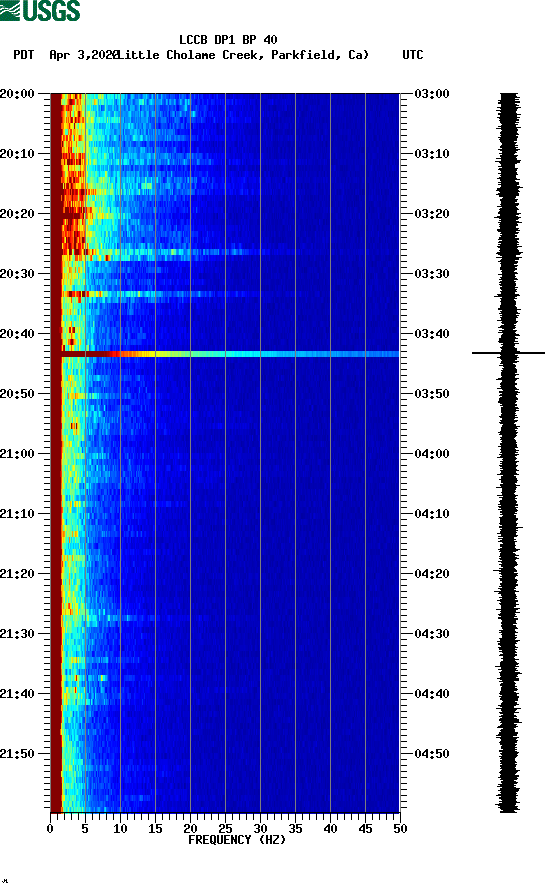Click the 04:00 UTC time label

432,454
